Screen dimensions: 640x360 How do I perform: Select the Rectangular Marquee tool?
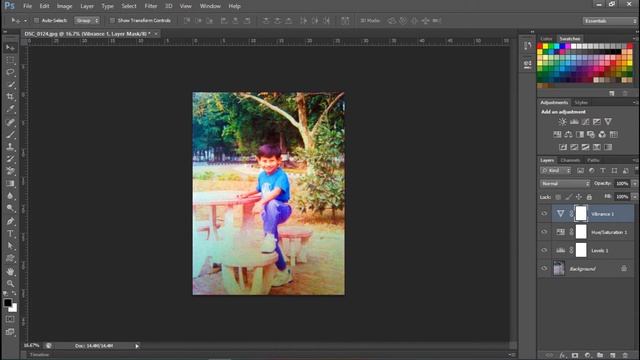[x=10, y=60]
